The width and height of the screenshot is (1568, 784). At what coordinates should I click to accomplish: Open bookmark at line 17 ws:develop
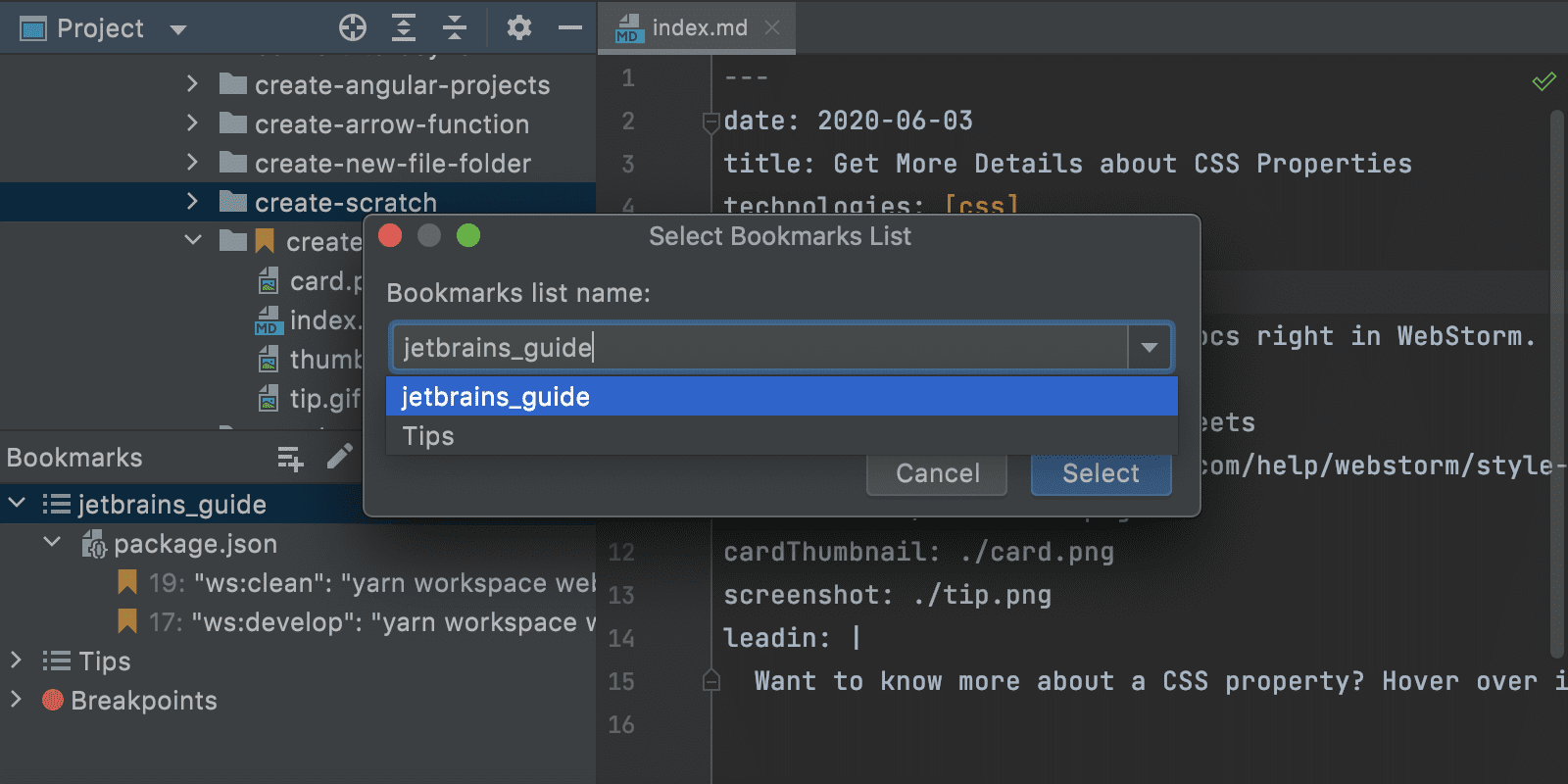tap(357, 622)
